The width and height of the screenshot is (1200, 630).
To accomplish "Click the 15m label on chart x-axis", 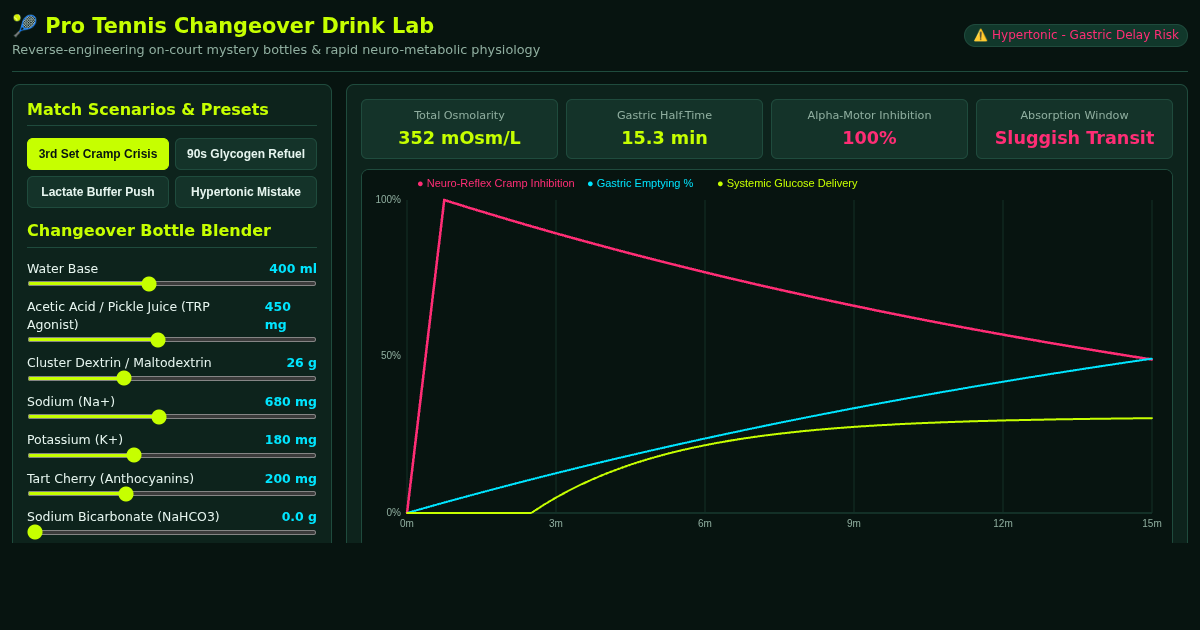I will pyautogui.click(x=1152, y=523).
